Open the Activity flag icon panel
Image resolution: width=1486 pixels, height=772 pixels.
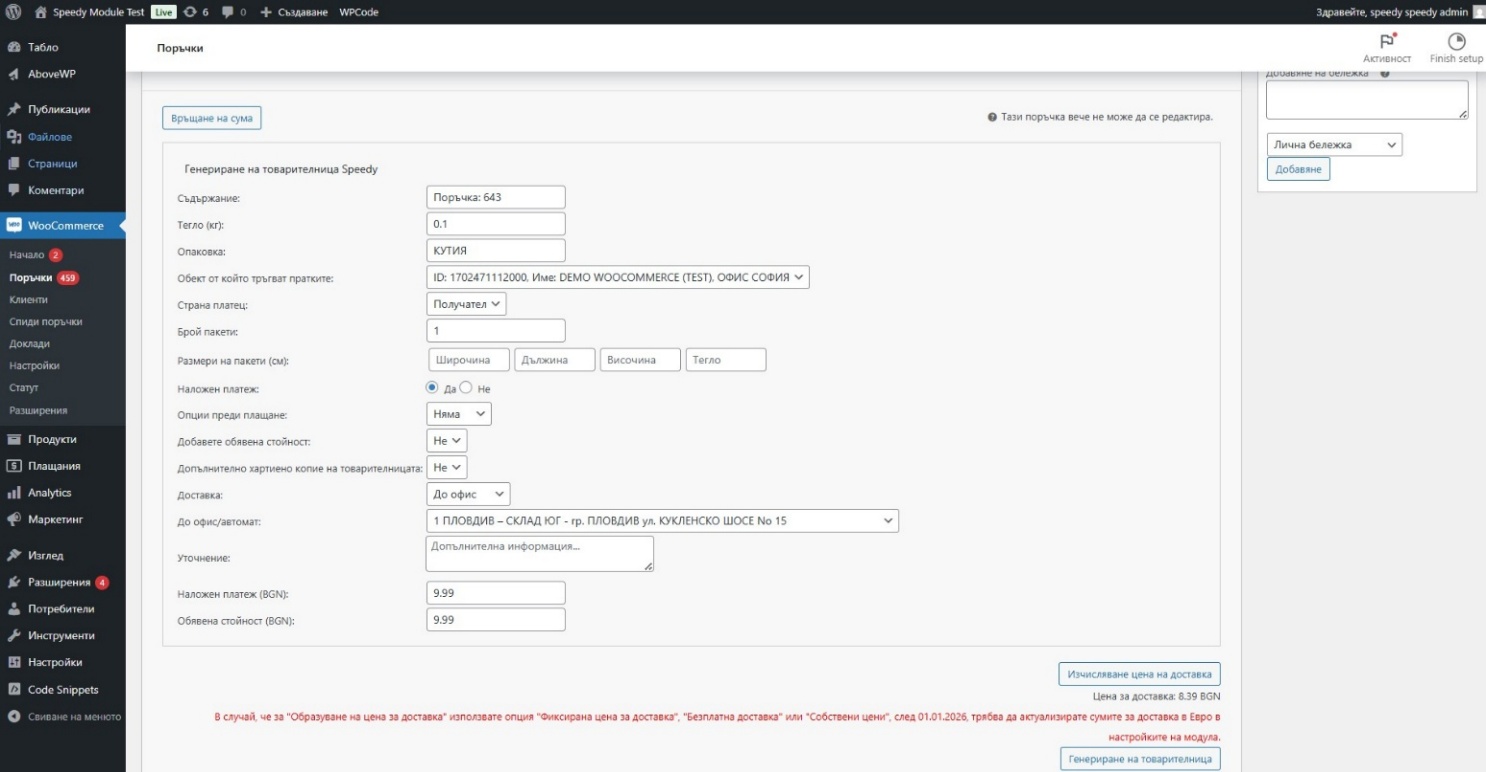(1386, 42)
